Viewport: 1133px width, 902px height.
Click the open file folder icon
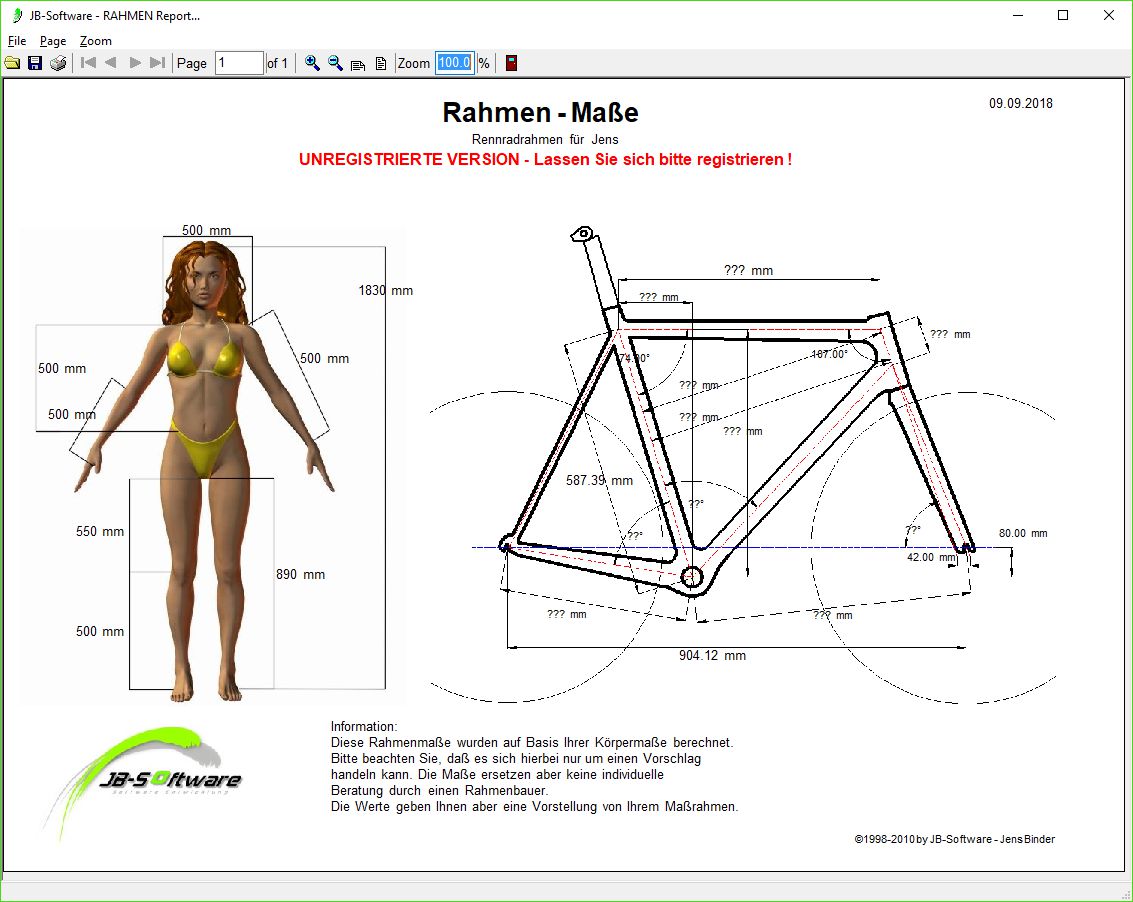(12, 63)
